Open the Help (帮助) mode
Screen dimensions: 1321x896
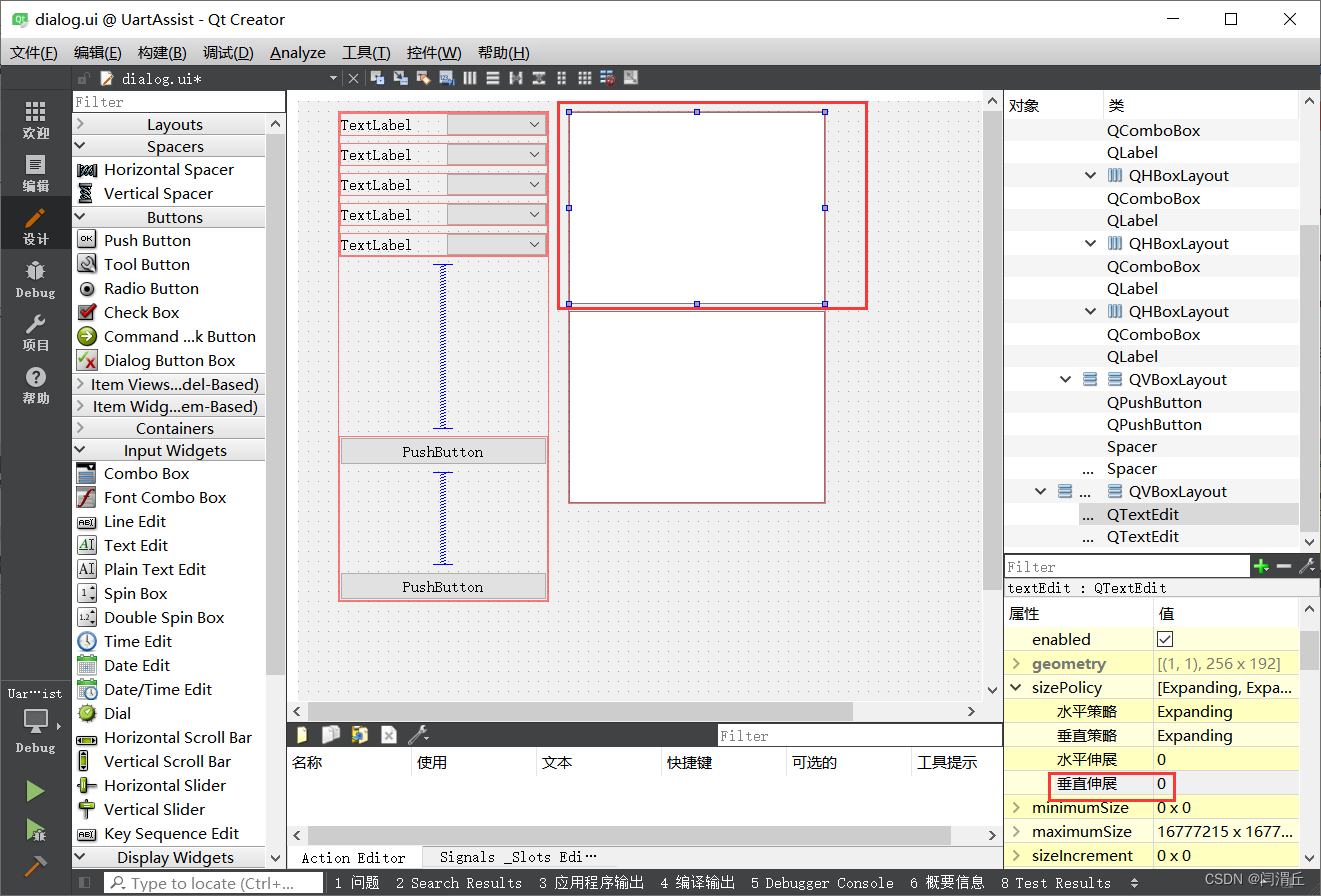click(x=36, y=385)
